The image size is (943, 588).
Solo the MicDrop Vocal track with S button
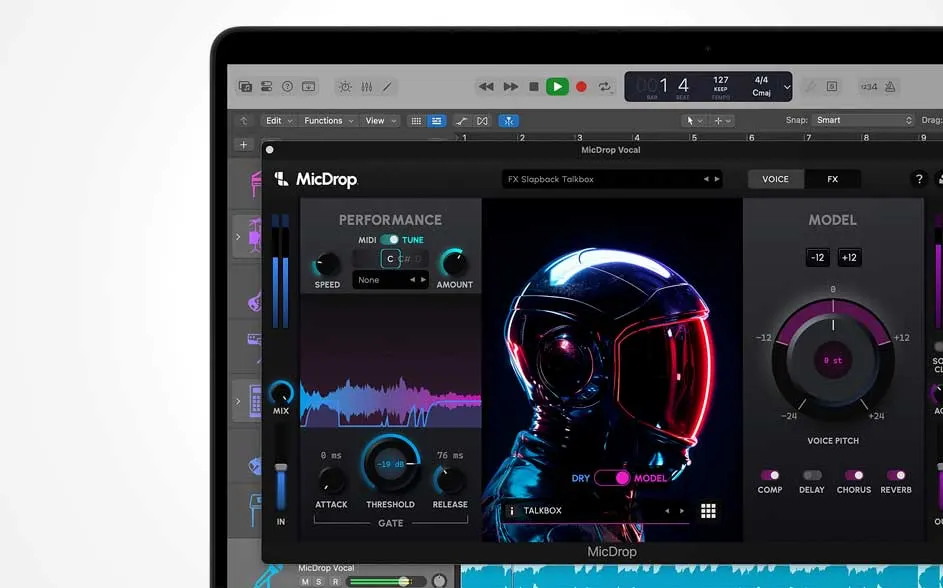click(x=317, y=579)
